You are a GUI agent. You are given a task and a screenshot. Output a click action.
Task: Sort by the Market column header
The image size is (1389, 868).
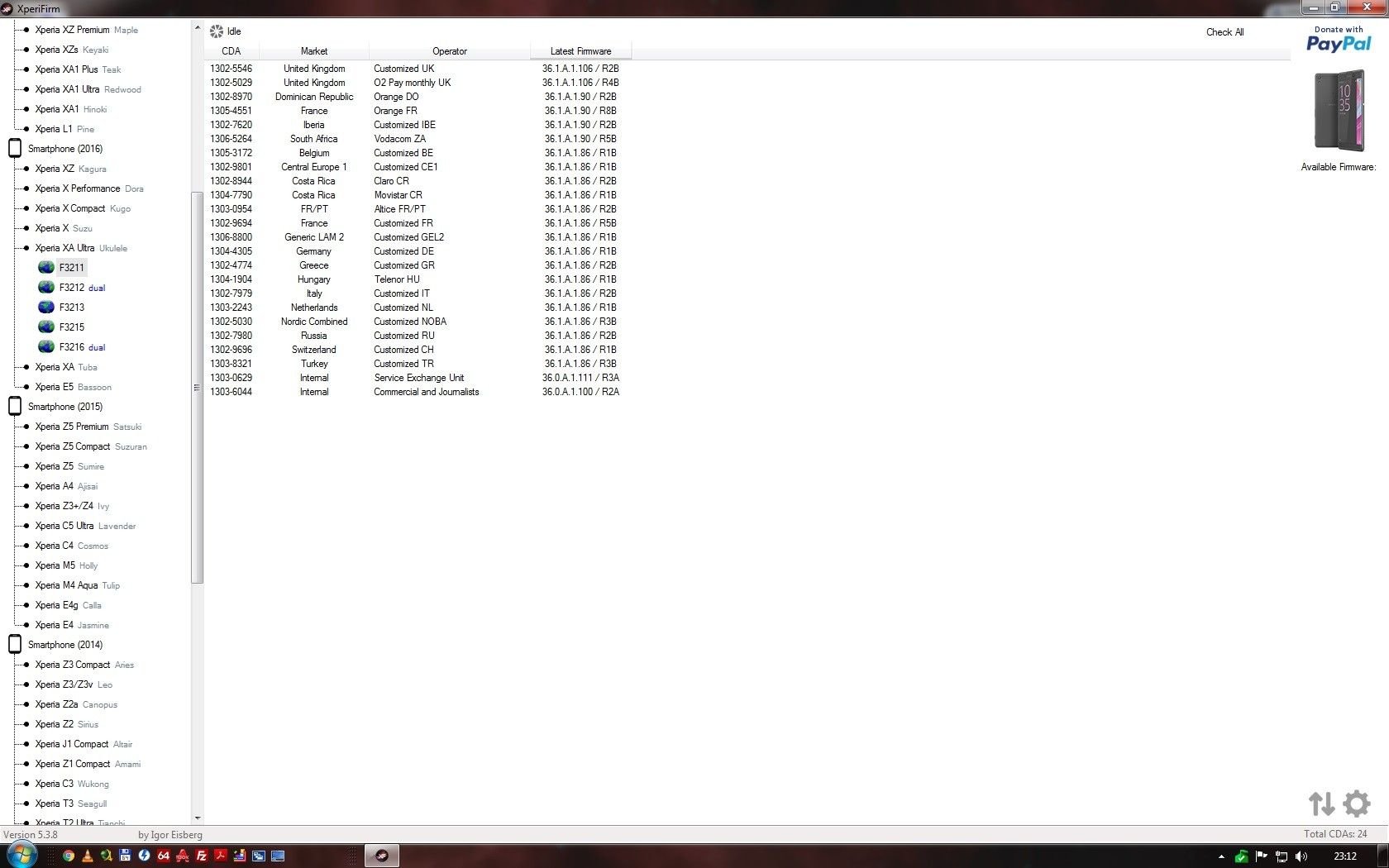click(314, 51)
